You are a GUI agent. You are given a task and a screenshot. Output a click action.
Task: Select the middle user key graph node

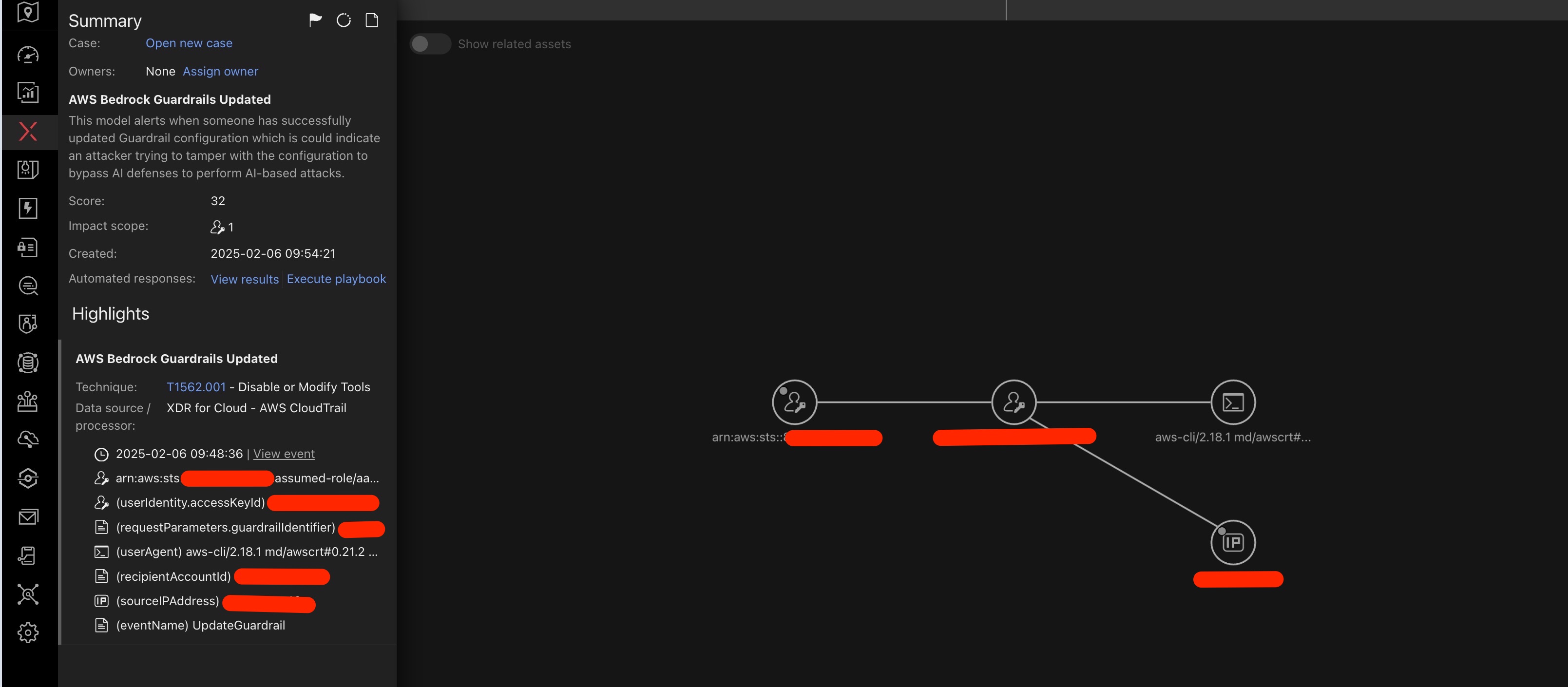pos(1013,402)
